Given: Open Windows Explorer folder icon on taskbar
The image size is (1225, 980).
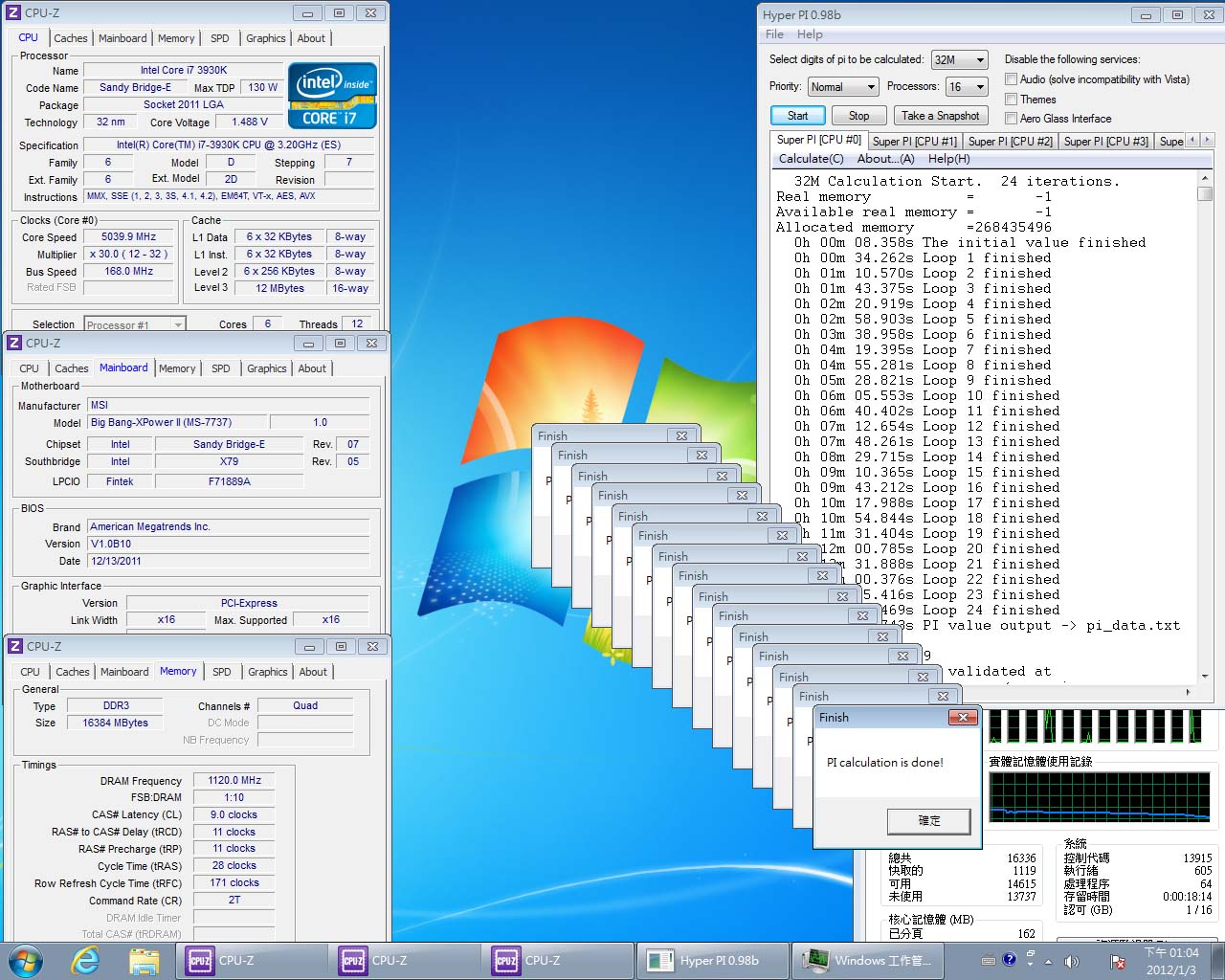Looking at the screenshot, I should [x=144, y=960].
